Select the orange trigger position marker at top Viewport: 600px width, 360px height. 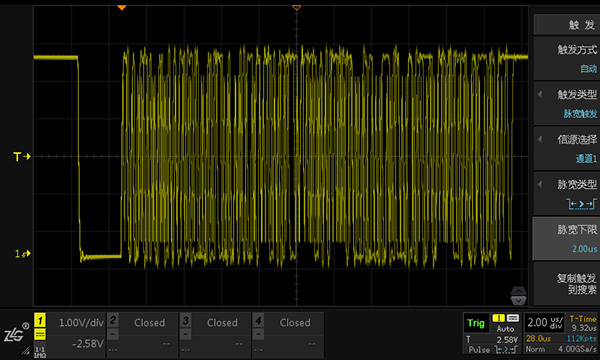pyautogui.click(x=122, y=7)
